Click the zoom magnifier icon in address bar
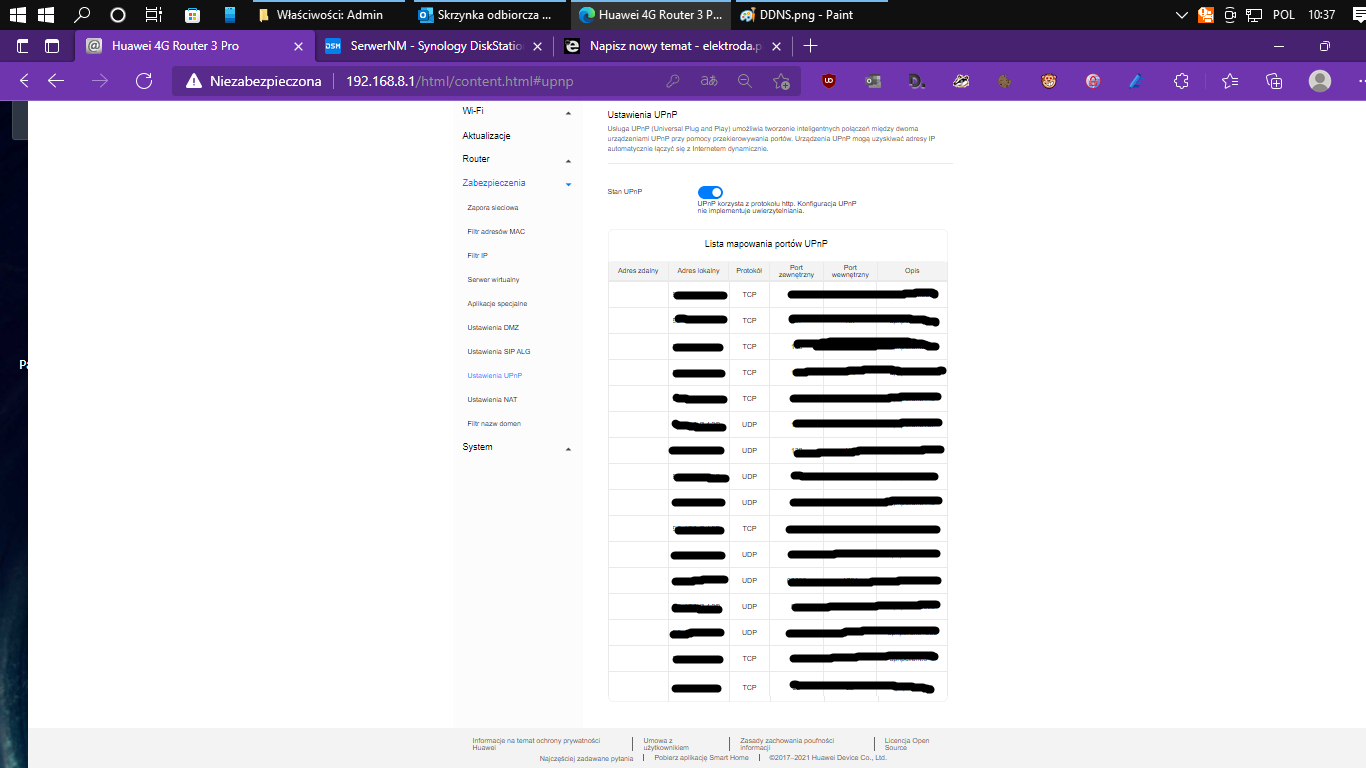Viewport: 1366px width, 768px height. point(745,81)
